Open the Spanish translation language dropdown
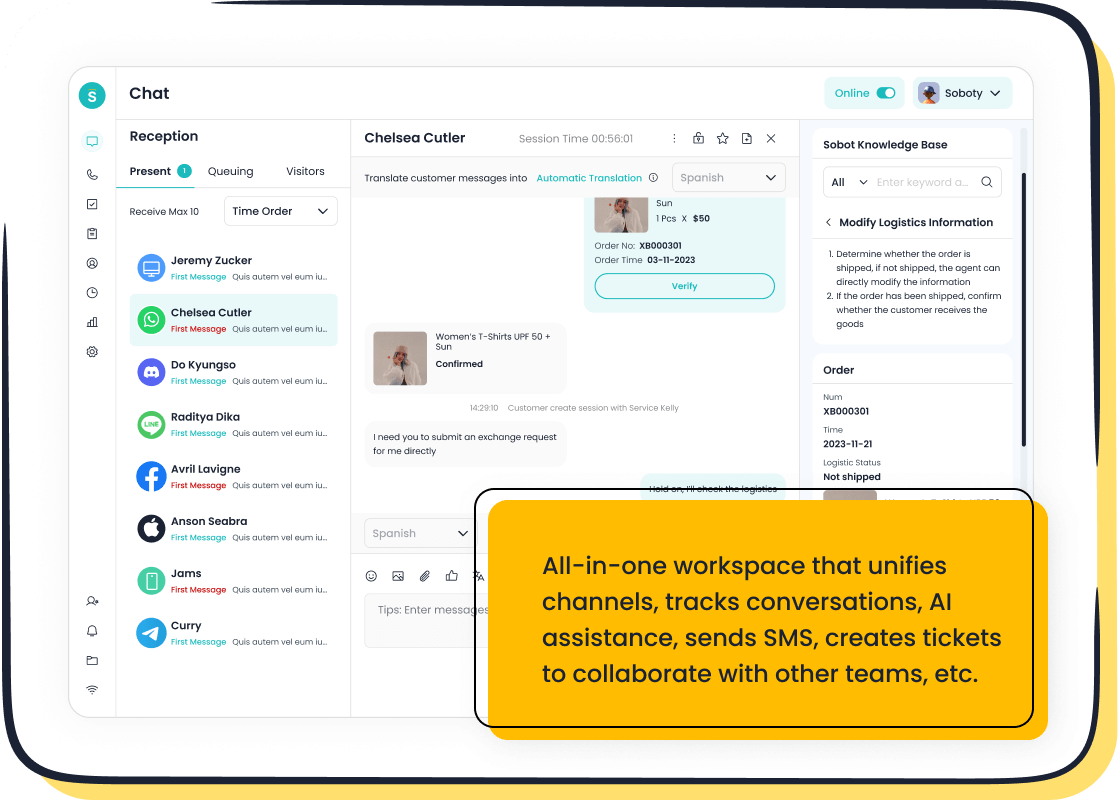The image size is (1120, 800). 728,177
